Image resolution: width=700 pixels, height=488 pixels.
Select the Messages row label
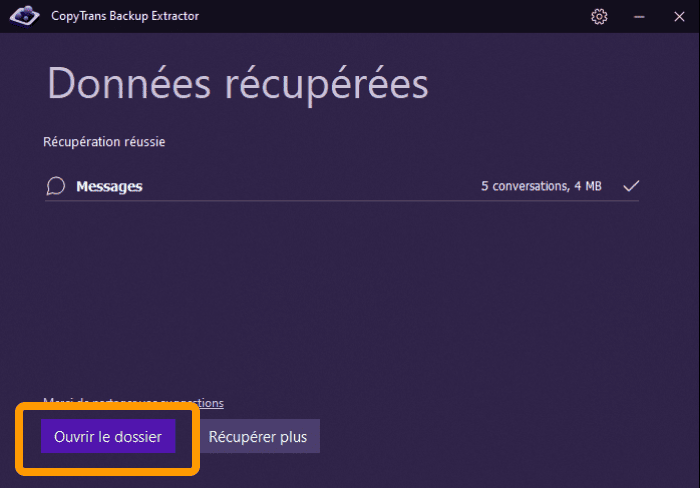pyautogui.click(x=109, y=186)
